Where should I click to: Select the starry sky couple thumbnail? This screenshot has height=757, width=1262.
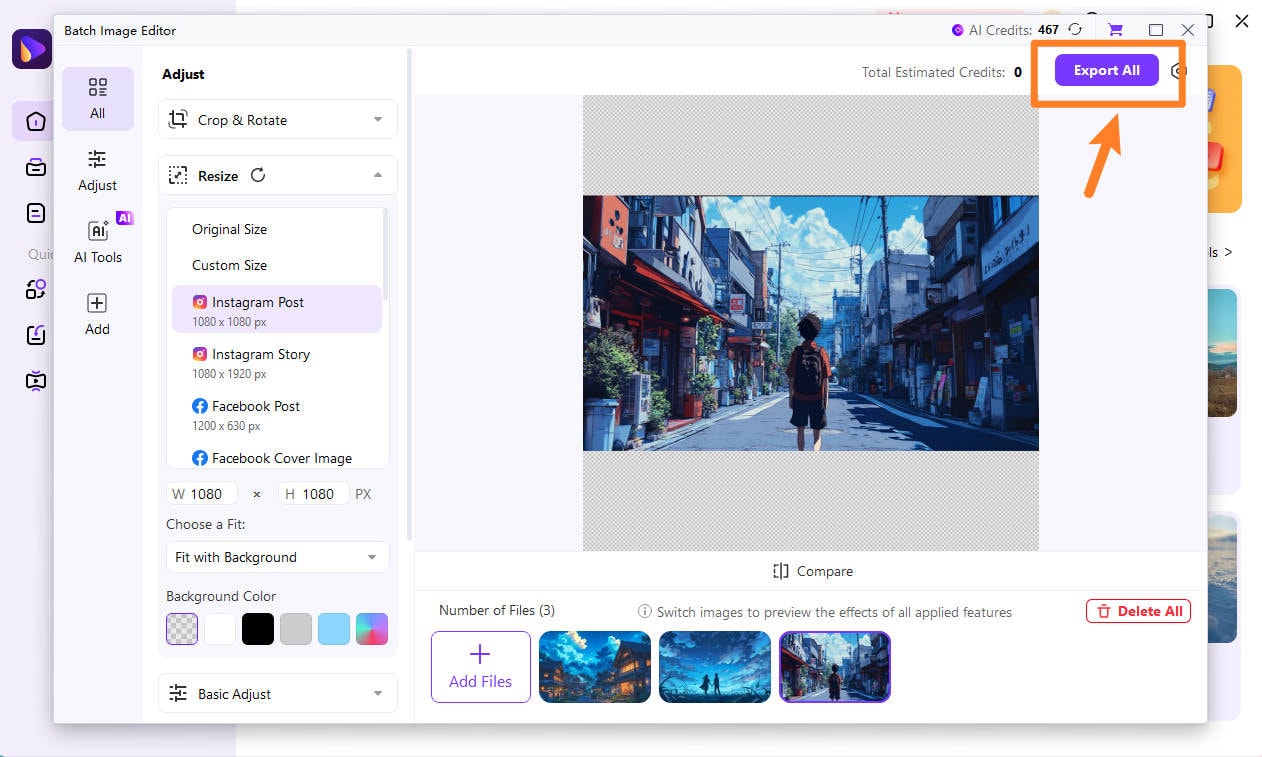click(715, 666)
